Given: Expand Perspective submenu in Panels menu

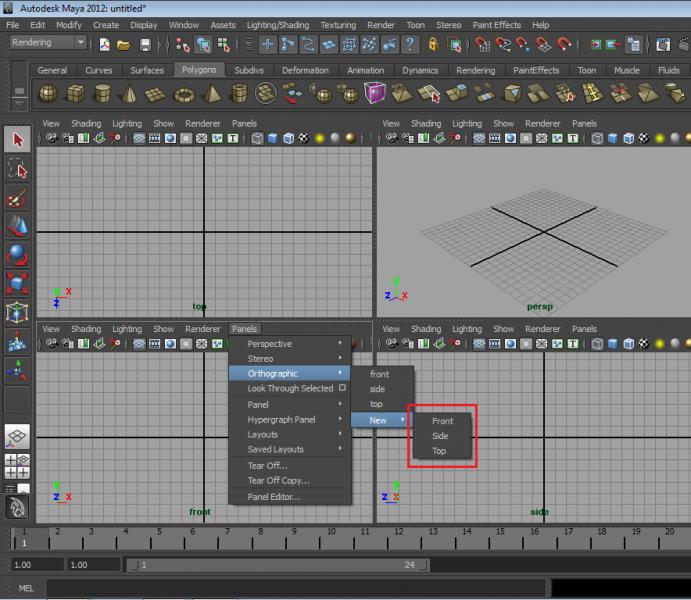Looking at the screenshot, I should (290, 343).
